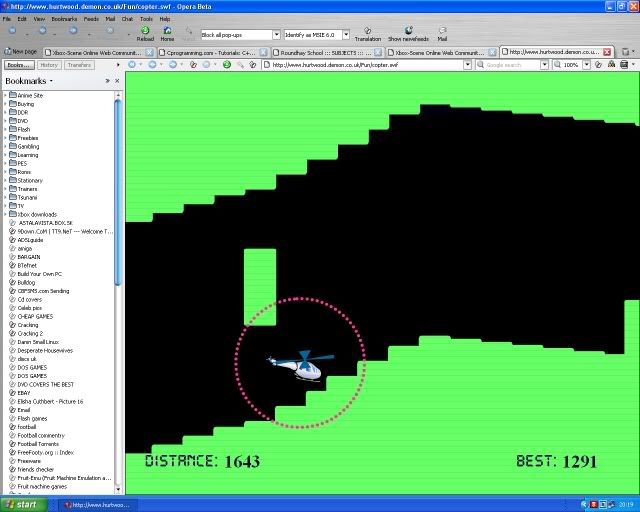640x512 pixels.
Task: Click the Bookmarks panel scrollbar thumb
Action: click(118, 192)
